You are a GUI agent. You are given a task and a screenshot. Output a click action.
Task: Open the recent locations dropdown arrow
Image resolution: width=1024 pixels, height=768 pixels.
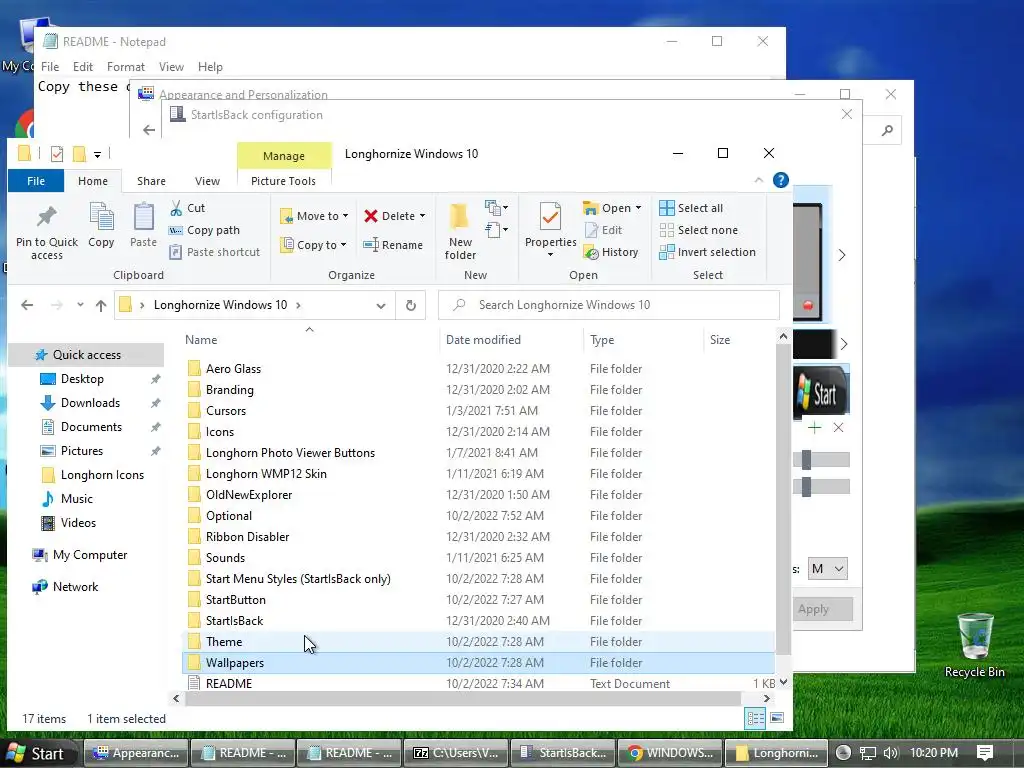click(80, 305)
